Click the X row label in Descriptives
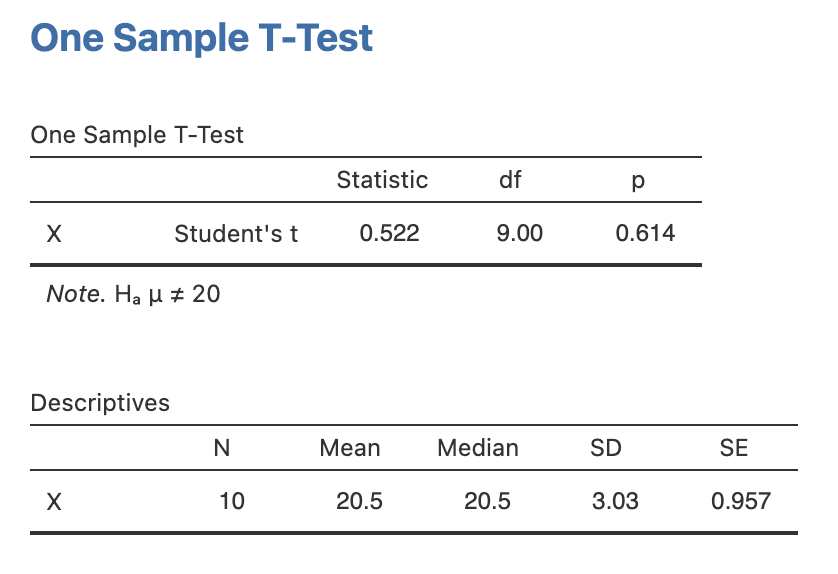 pyautogui.click(x=55, y=501)
